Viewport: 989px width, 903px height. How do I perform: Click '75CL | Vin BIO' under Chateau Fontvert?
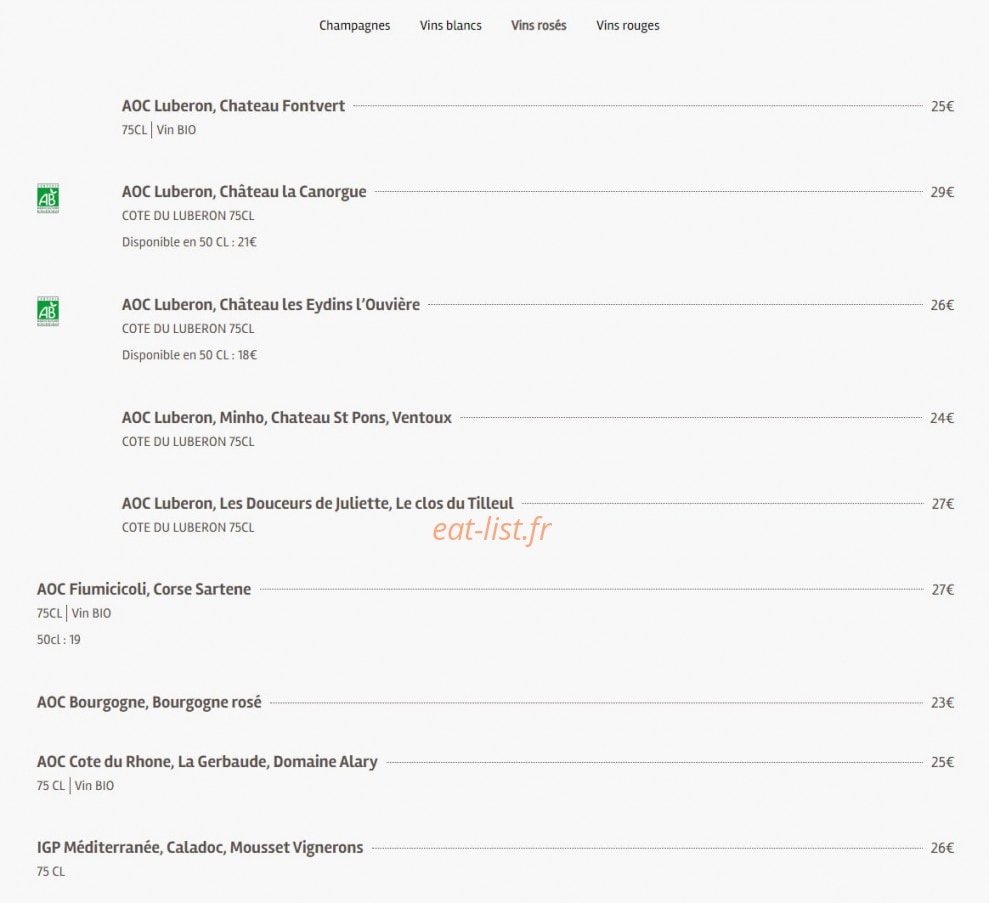[159, 130]
